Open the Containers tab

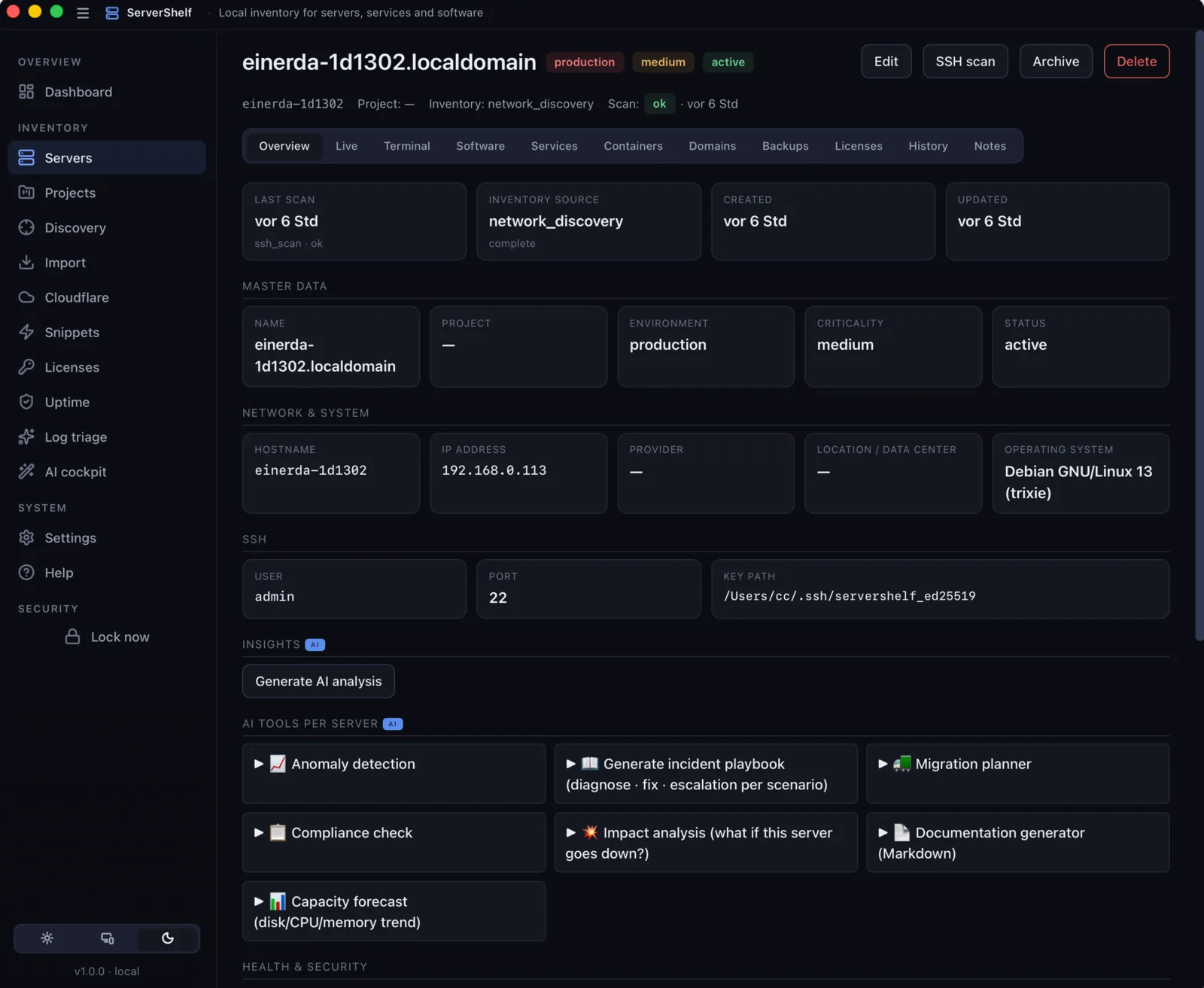633,146
